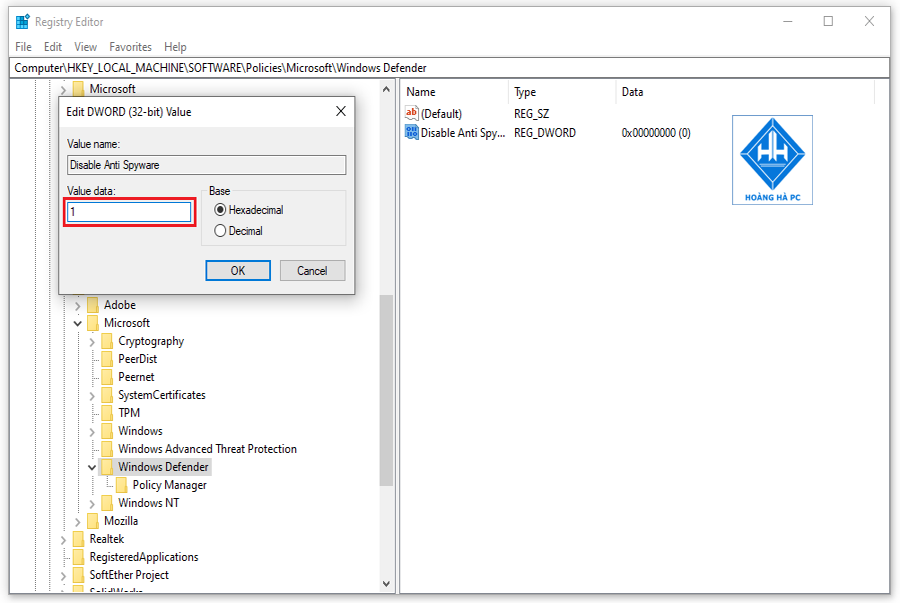
Task: Select the Decimal base radio button
Action: (220, 231)
